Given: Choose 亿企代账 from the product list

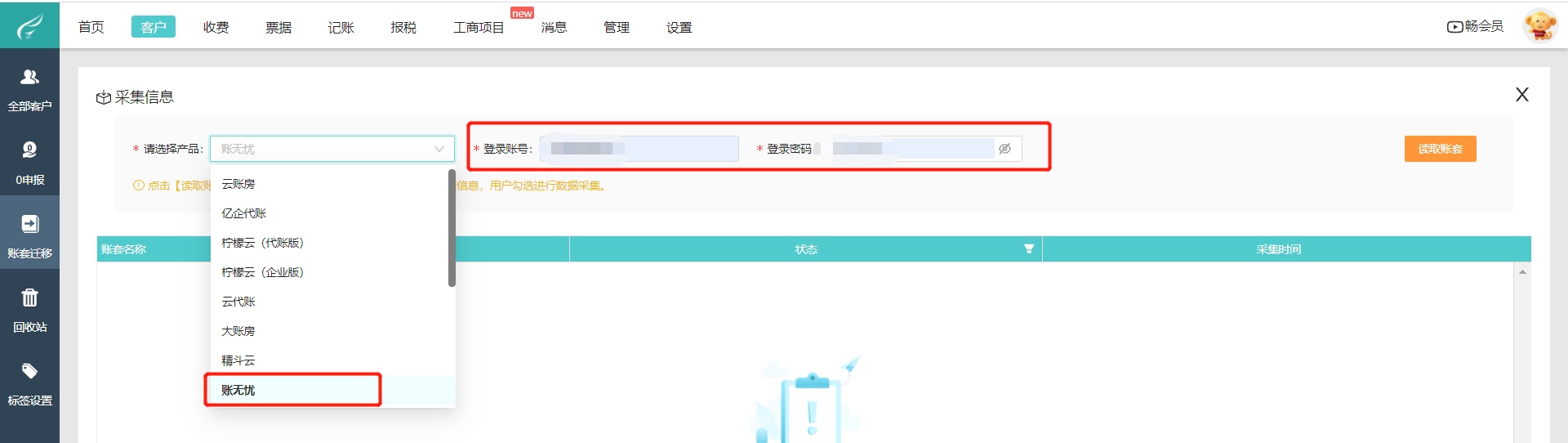Looking at the screenshot, I should tap(330, 213).
